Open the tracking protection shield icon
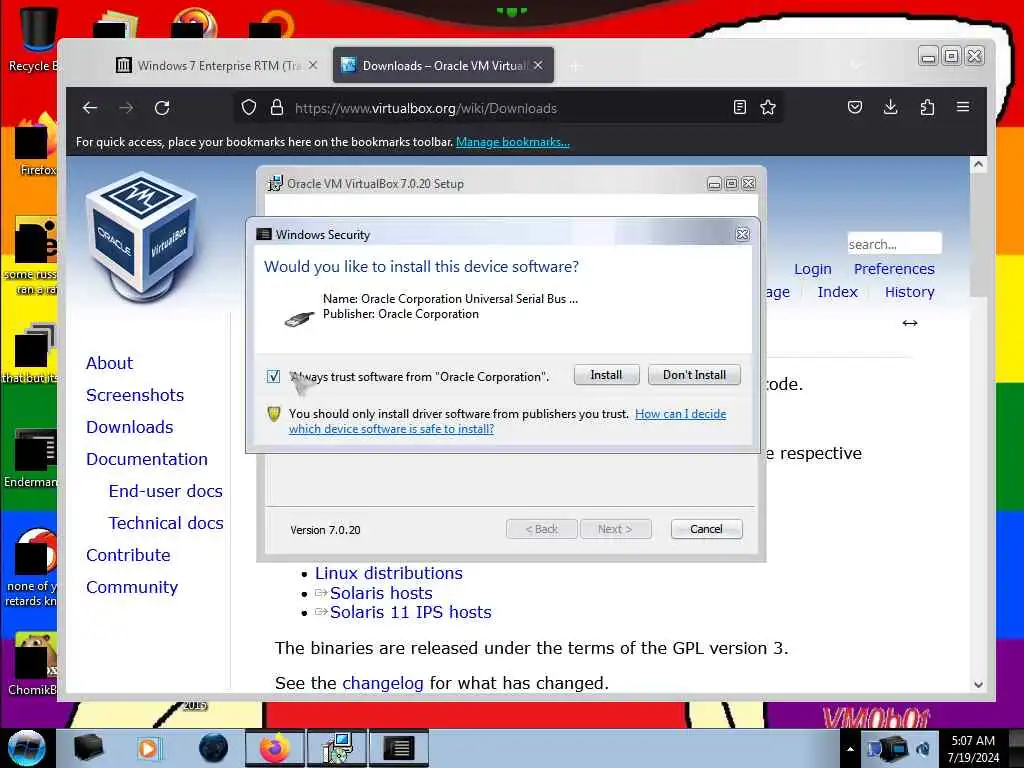Image resolution: width=1024 pixels, height=768 pixels. [x=249, y=108]
